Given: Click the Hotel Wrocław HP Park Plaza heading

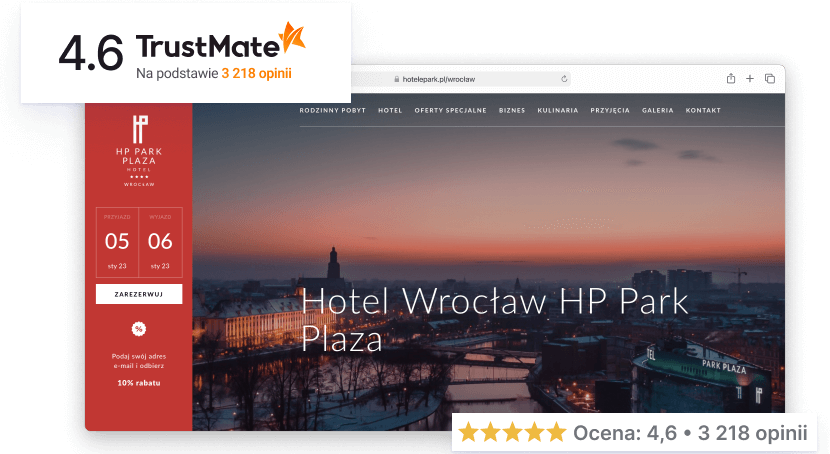Looking at the screenshot, I should [x=495, y=320].
